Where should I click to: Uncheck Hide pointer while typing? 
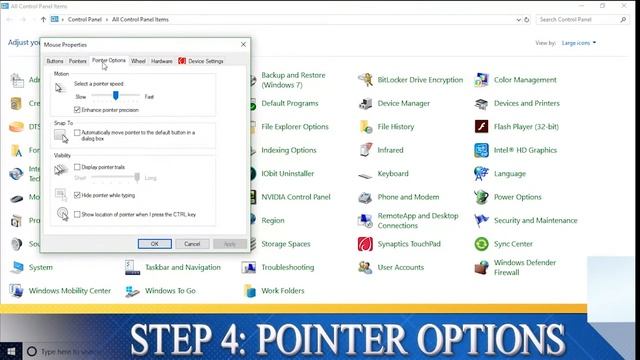click(x=77, y=195)
